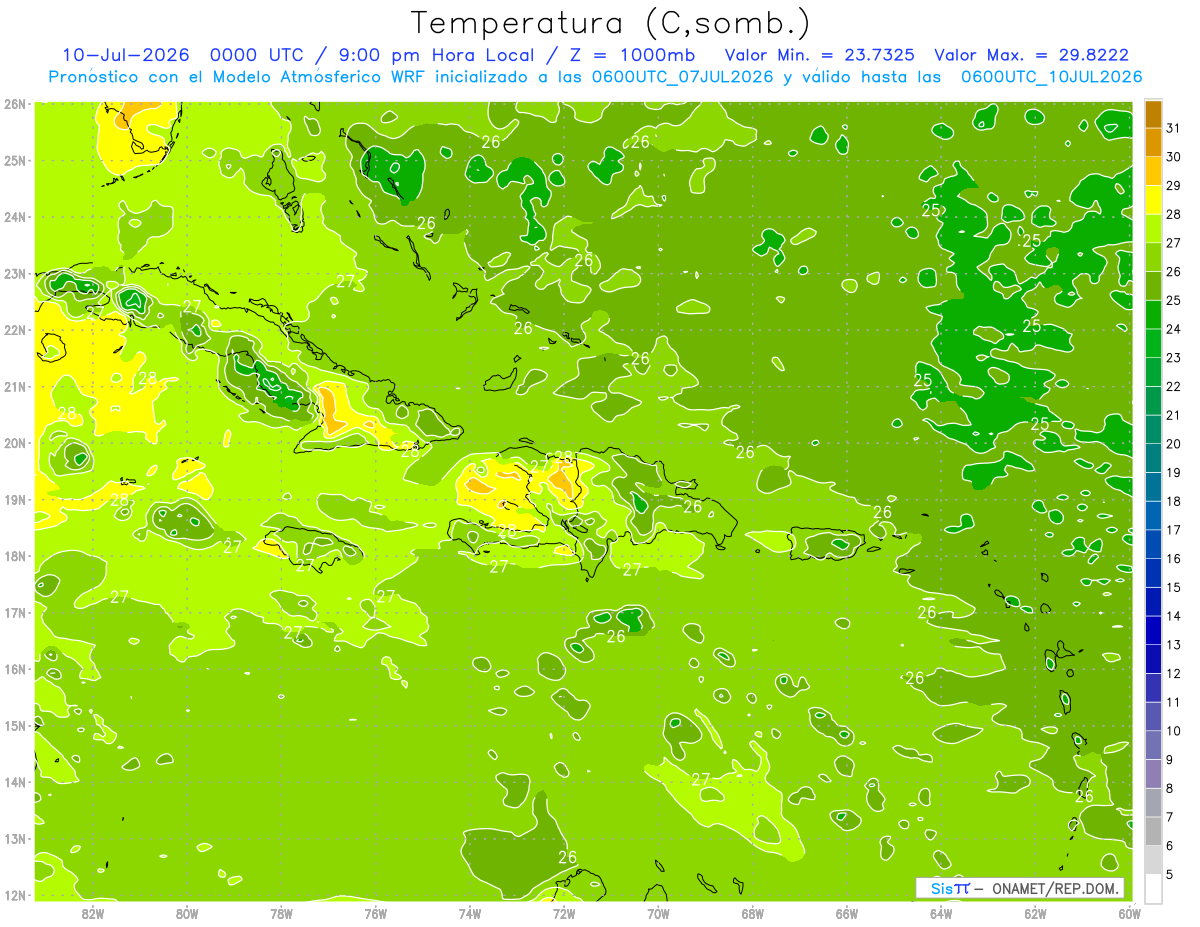Image resolution: width=1200 pixels, height=927 pixels.
Task: Click legend value 31 on color scale
Action: [1173, 129]
